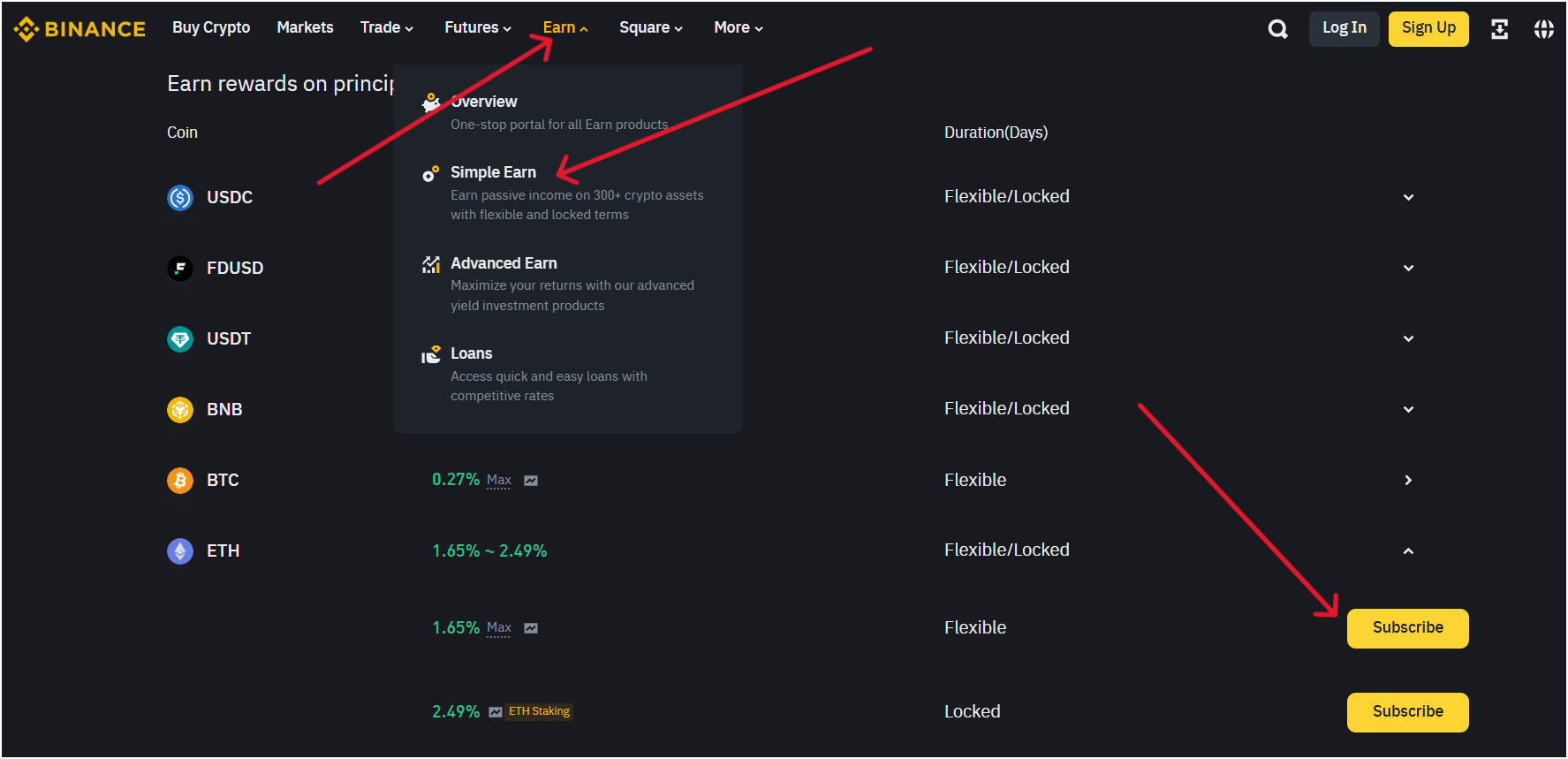Choose Loans in the Earn menu

(x=472, y=353)
